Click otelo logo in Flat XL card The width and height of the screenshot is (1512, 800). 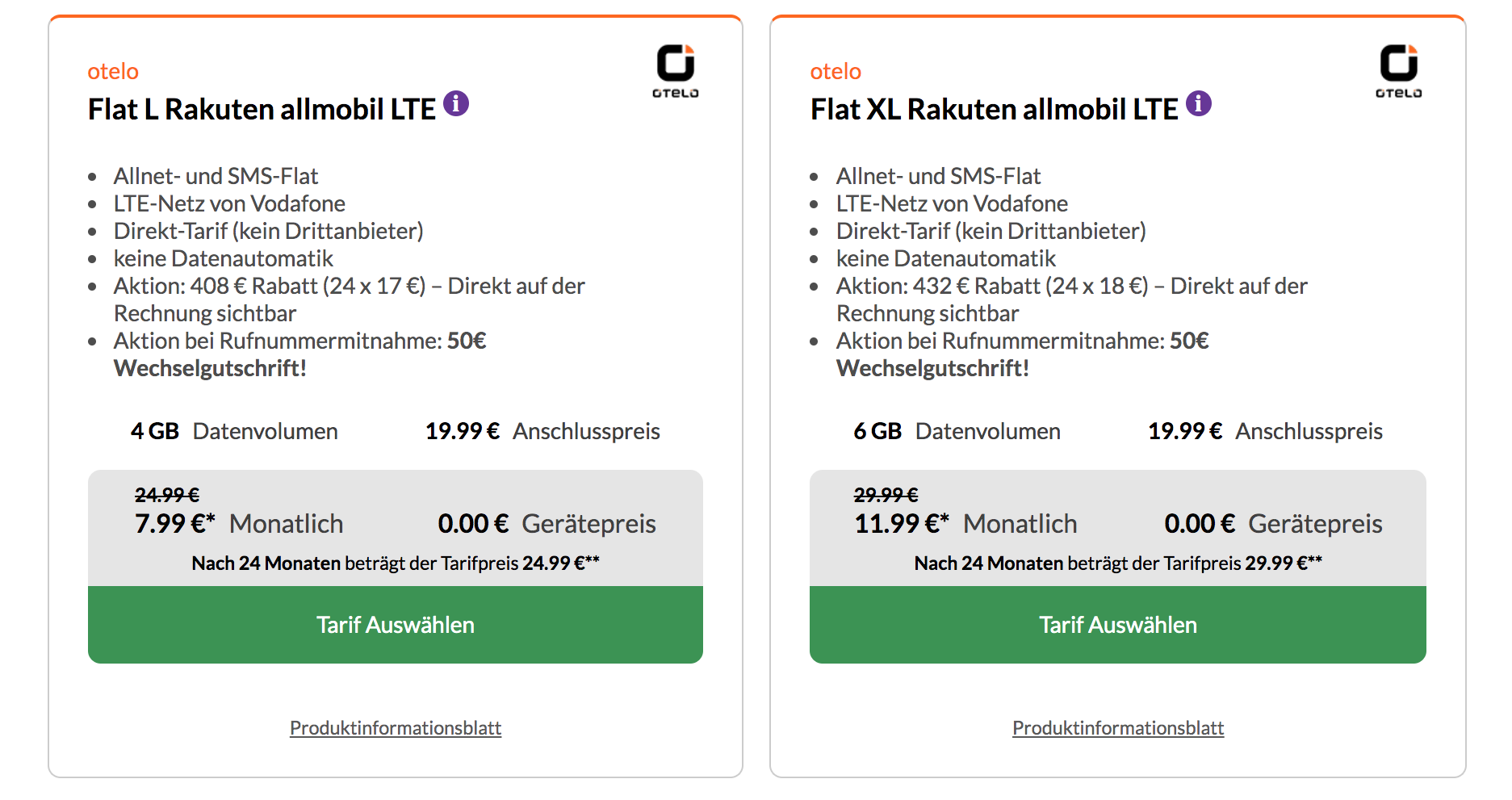click(x=1399, y=71)
